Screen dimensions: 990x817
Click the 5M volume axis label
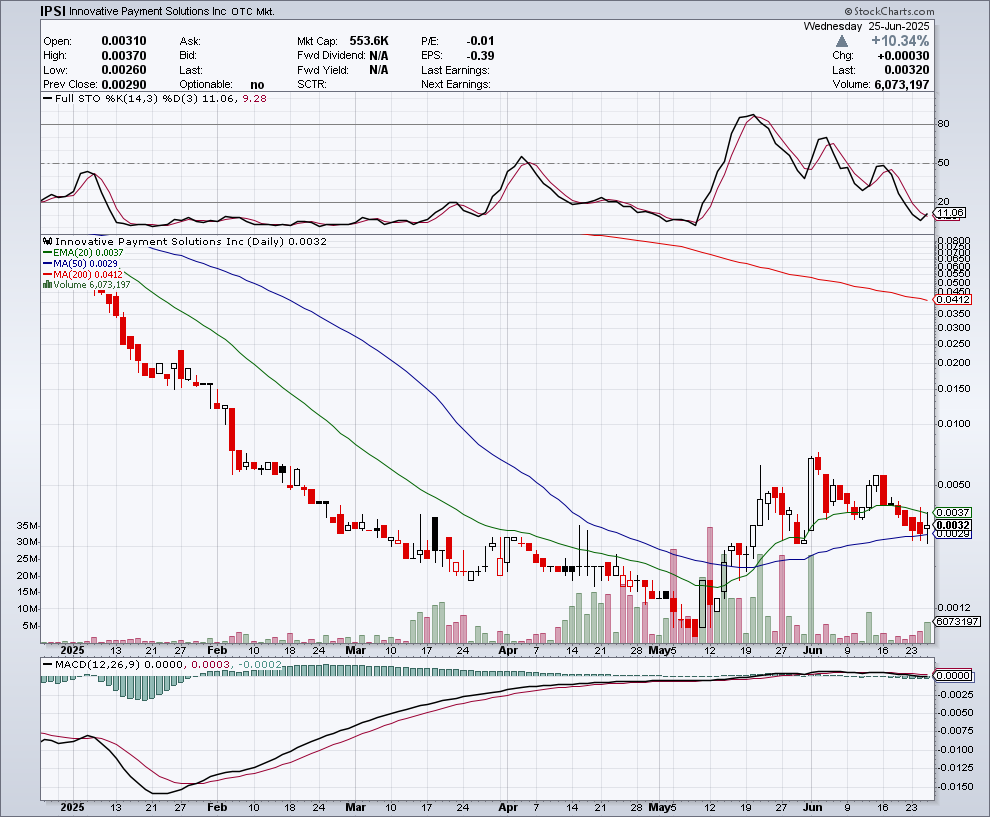pyautogui.click(x=30, y=626)
